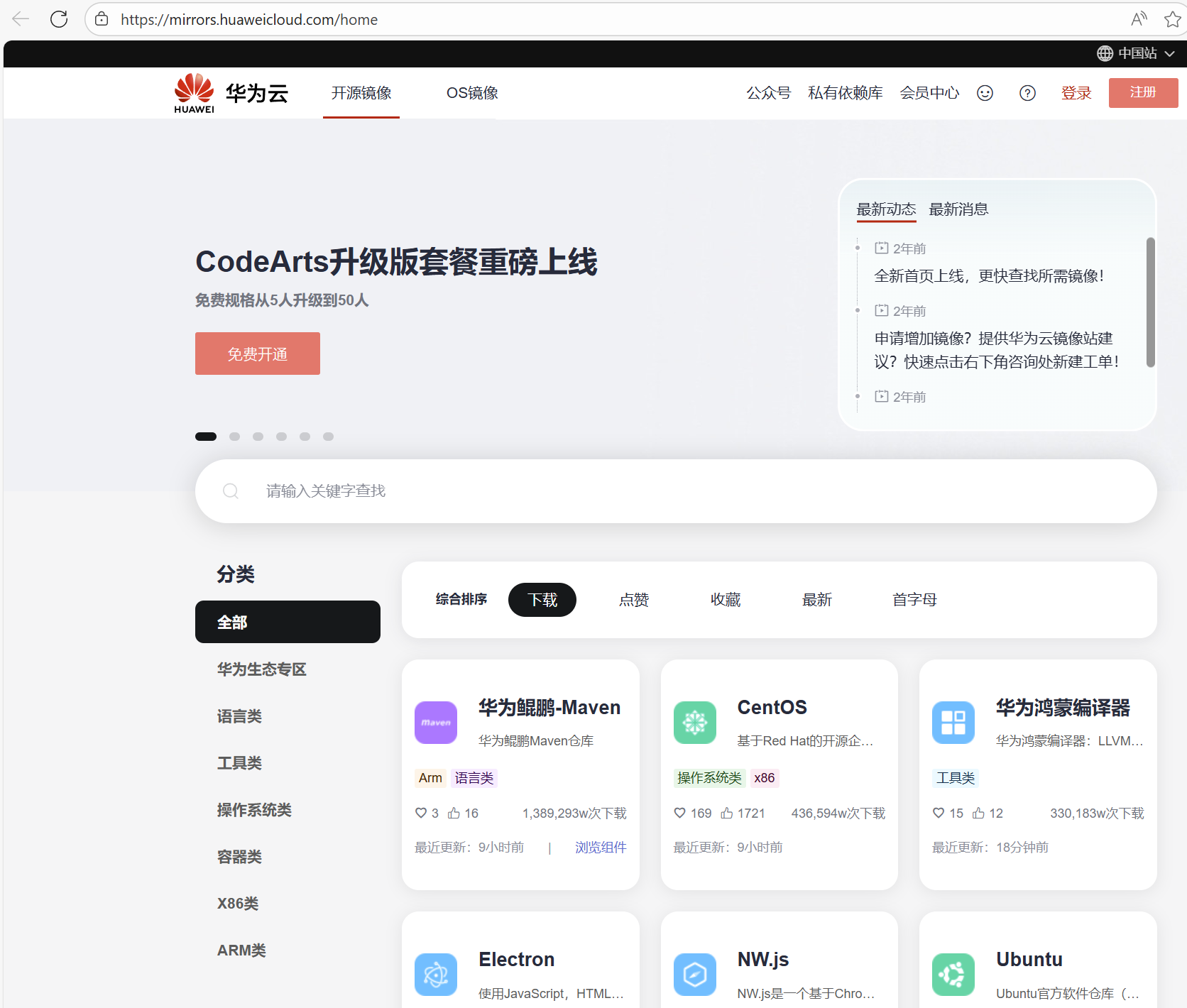Click calendar icon on first 2年前 news entry

(882, 248)
